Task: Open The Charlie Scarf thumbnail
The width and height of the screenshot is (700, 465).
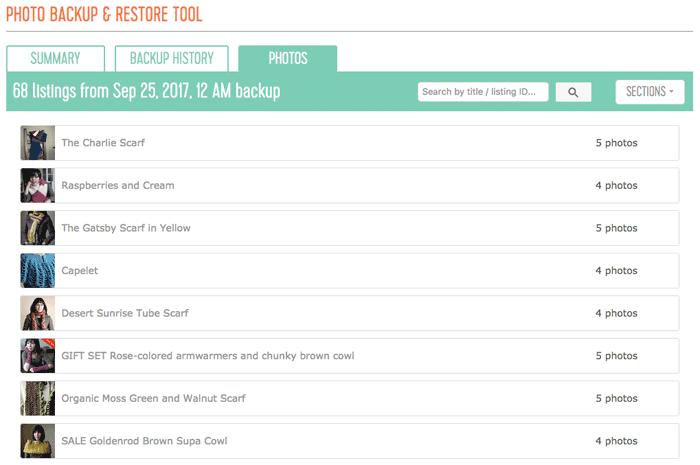Action: coord(38,143)
